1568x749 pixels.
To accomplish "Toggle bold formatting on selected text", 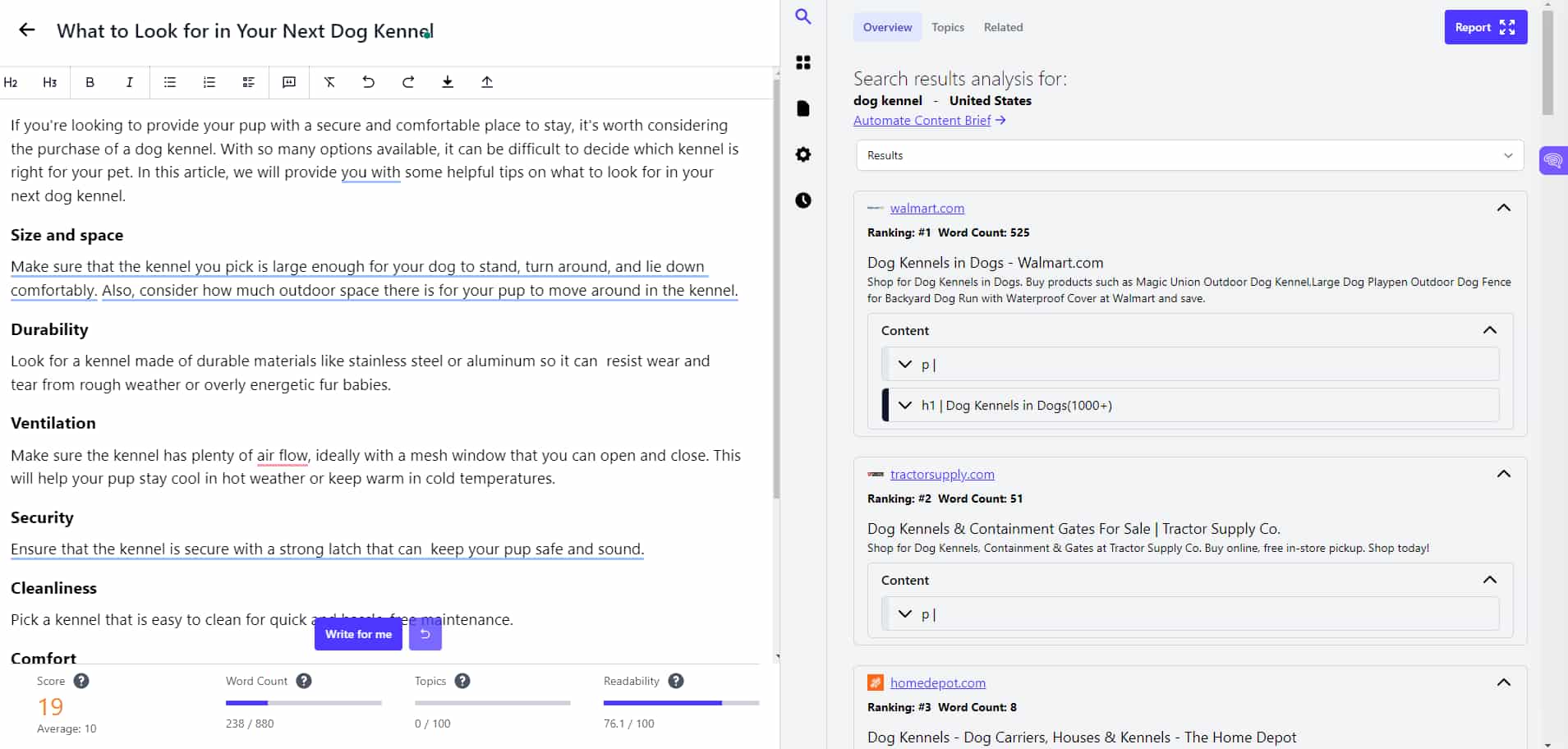I will click(x=90, y=82).
